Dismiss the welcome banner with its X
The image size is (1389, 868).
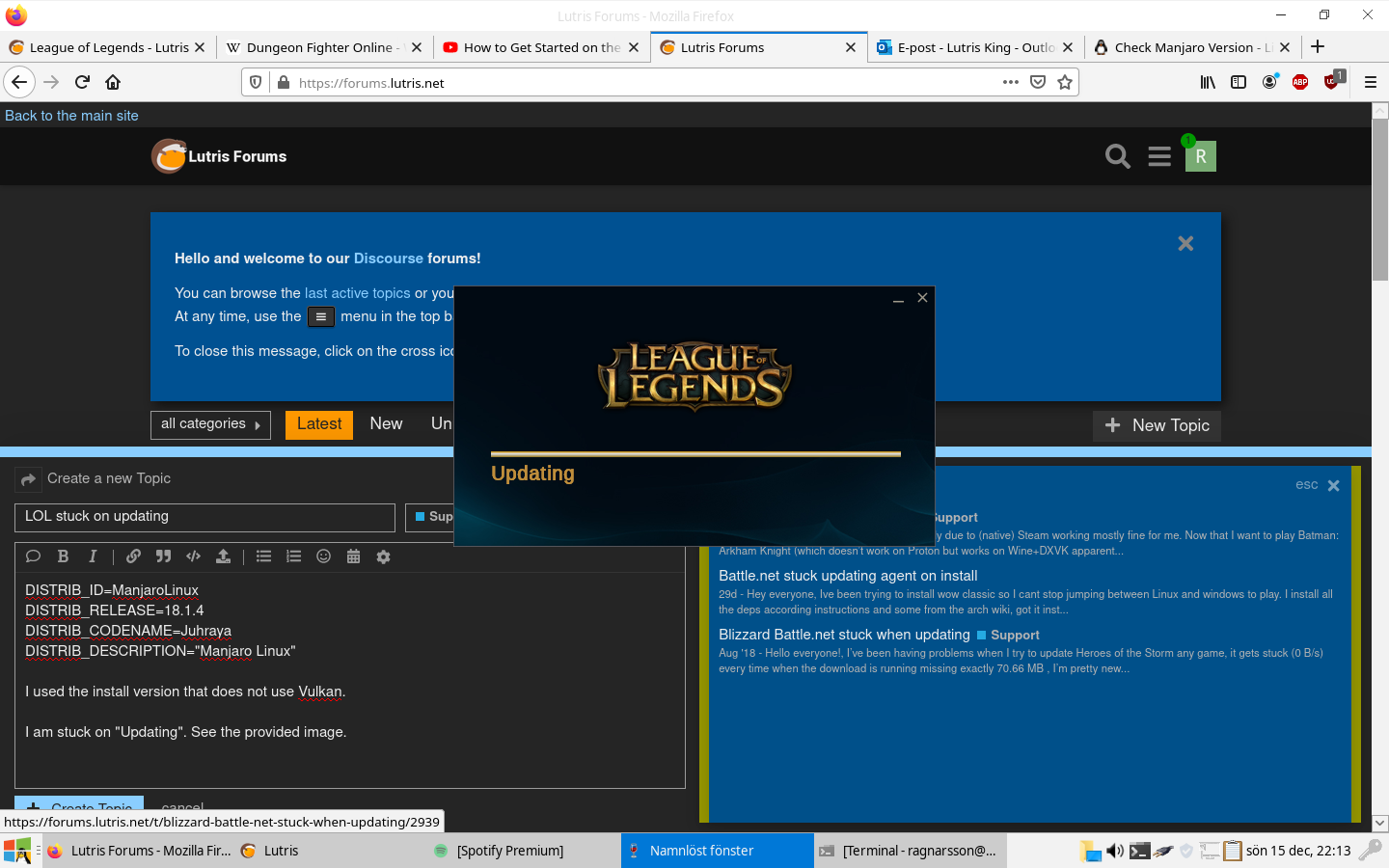pyautogui.click(x=1185, y=244)
